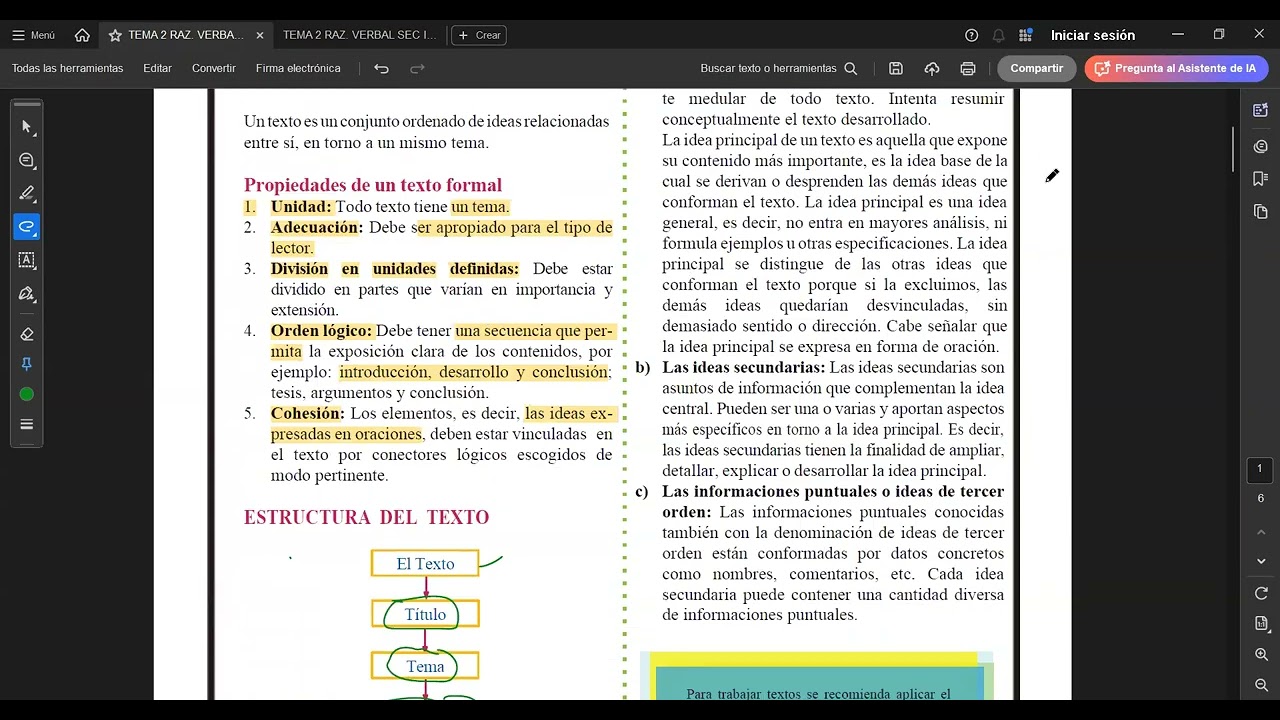The width and height of the screenshot is (1280, 720).
Task: Redo the last action
Action: tap(417, 68)
